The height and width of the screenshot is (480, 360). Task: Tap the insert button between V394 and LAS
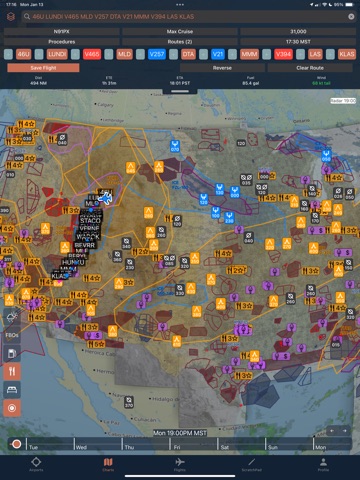pos(300,54)
